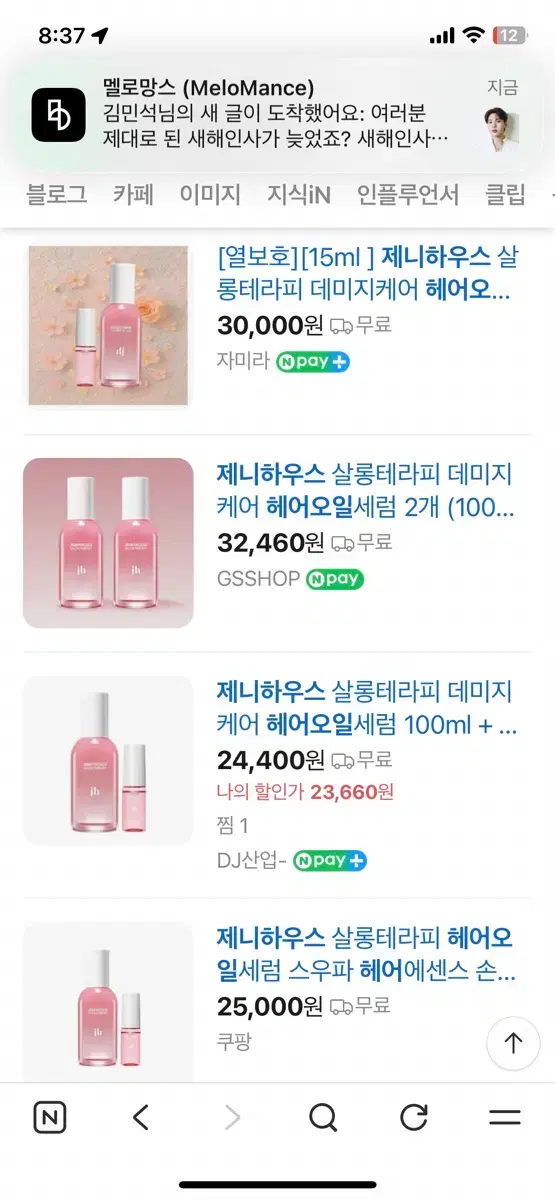
Task: Tap the 나의 할인가 23,660원 price
Action: point(305,792)
